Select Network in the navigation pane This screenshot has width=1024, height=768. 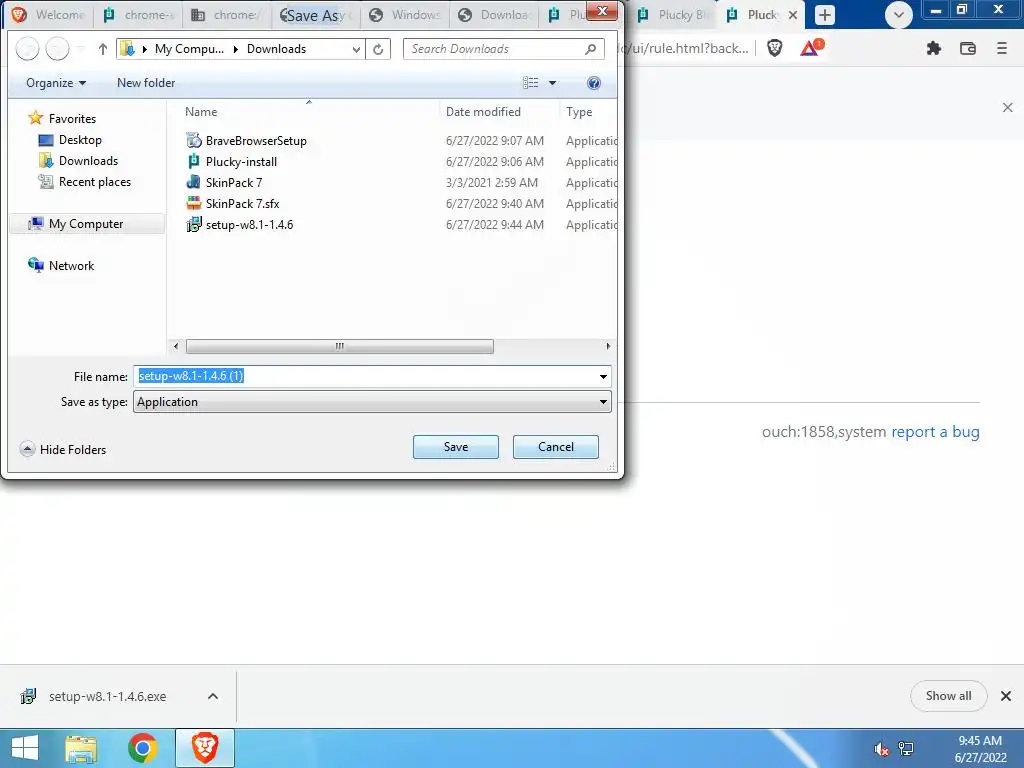click(x=61, y=266)
